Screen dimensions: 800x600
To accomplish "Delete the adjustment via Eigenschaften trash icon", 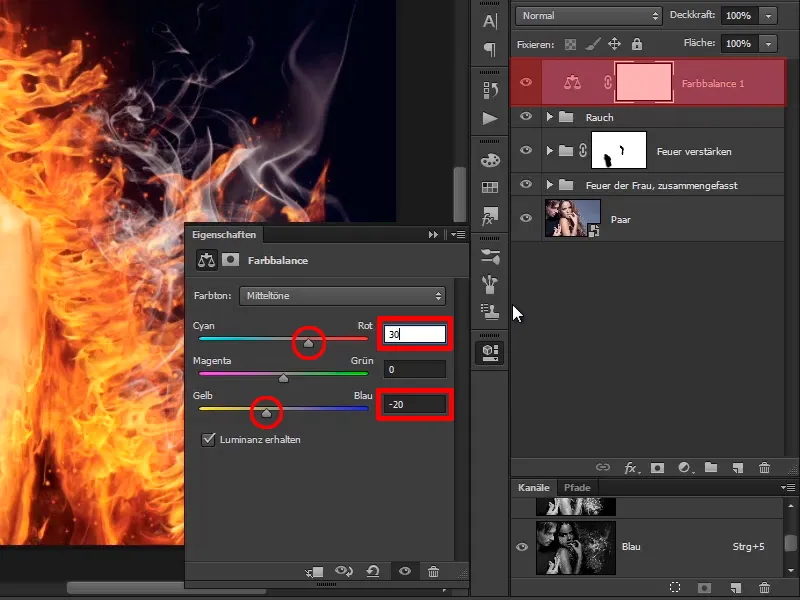I will pyautogui.click(x=433, y=571).
